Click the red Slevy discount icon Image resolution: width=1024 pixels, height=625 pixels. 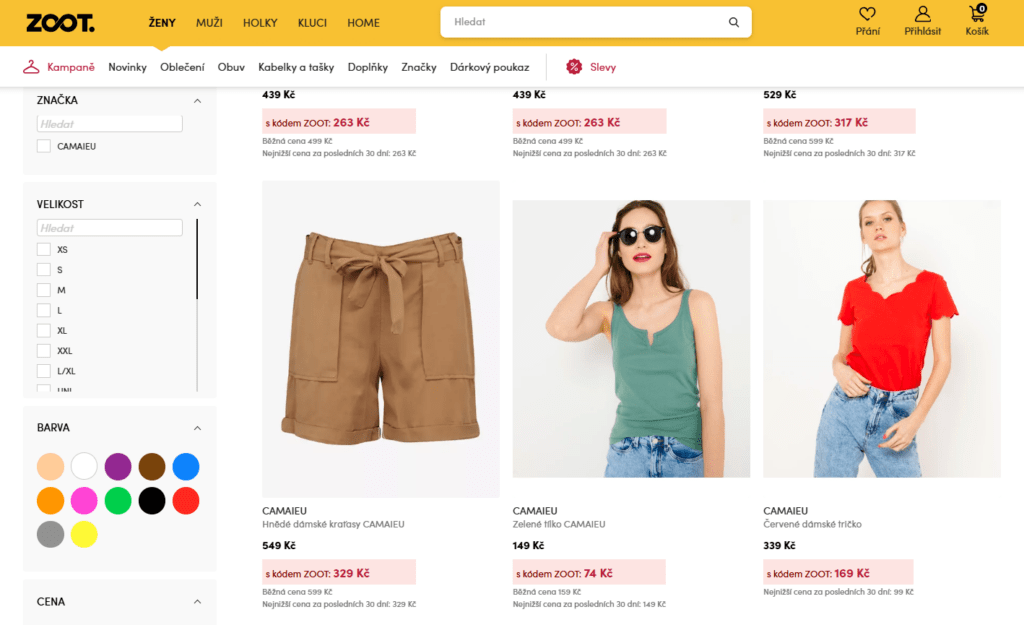pyautogui.click(x=574, y=67)
